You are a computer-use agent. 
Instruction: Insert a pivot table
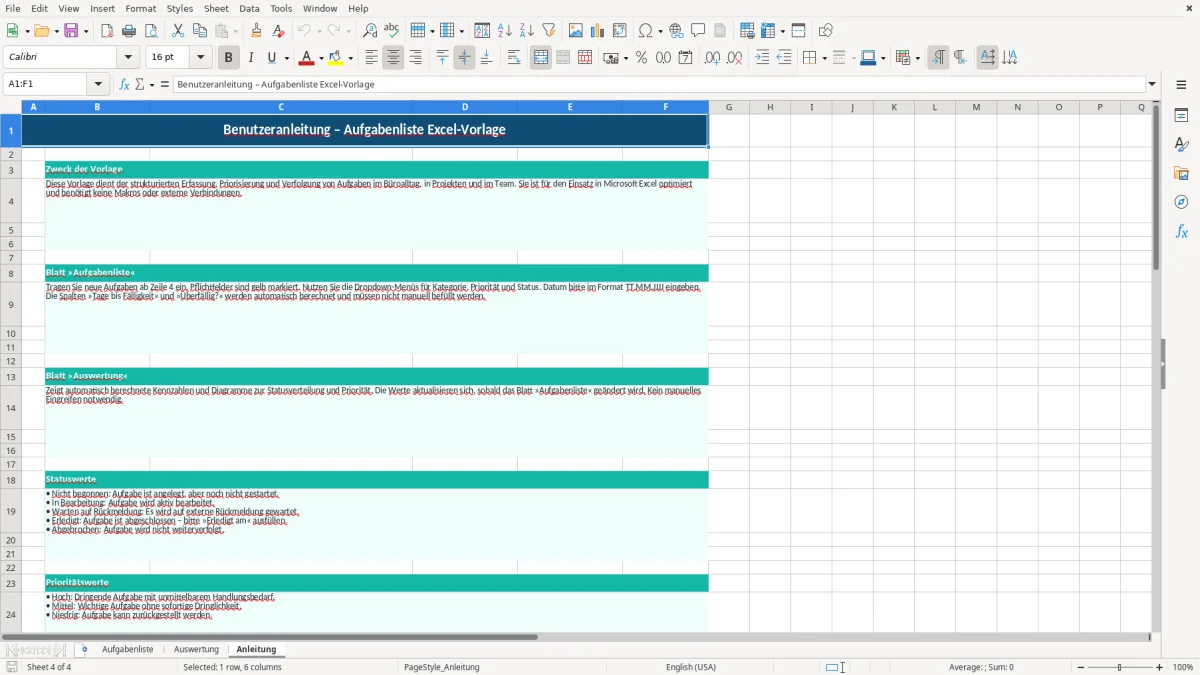[620, 31]
